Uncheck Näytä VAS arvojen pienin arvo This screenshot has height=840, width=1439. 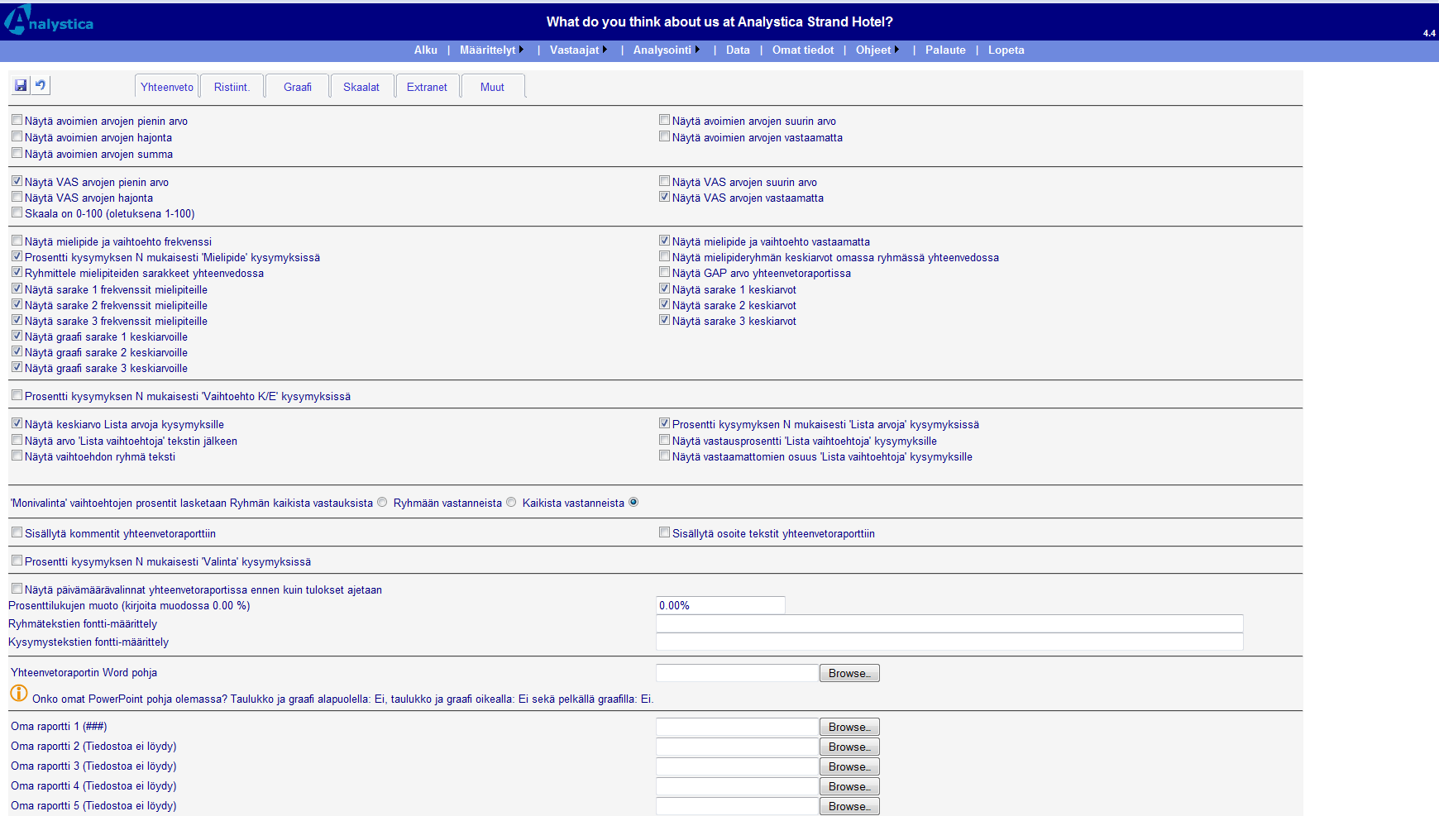(17, 181)
